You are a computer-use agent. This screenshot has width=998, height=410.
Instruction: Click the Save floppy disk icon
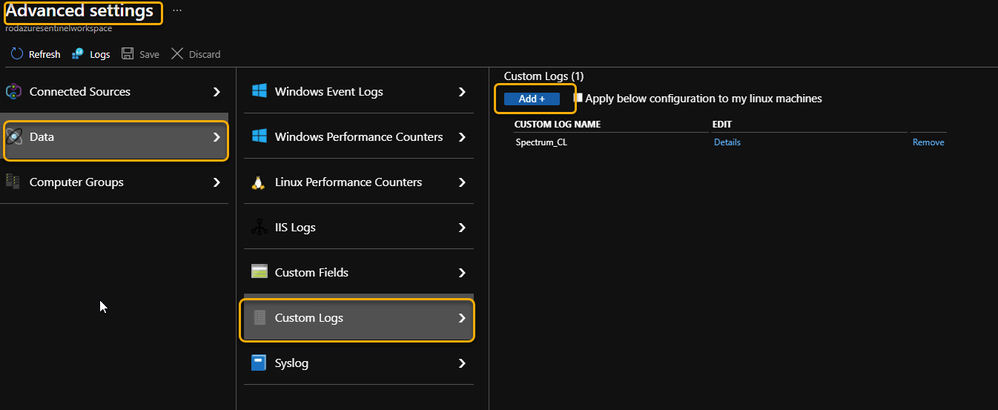tap(127, 54)
